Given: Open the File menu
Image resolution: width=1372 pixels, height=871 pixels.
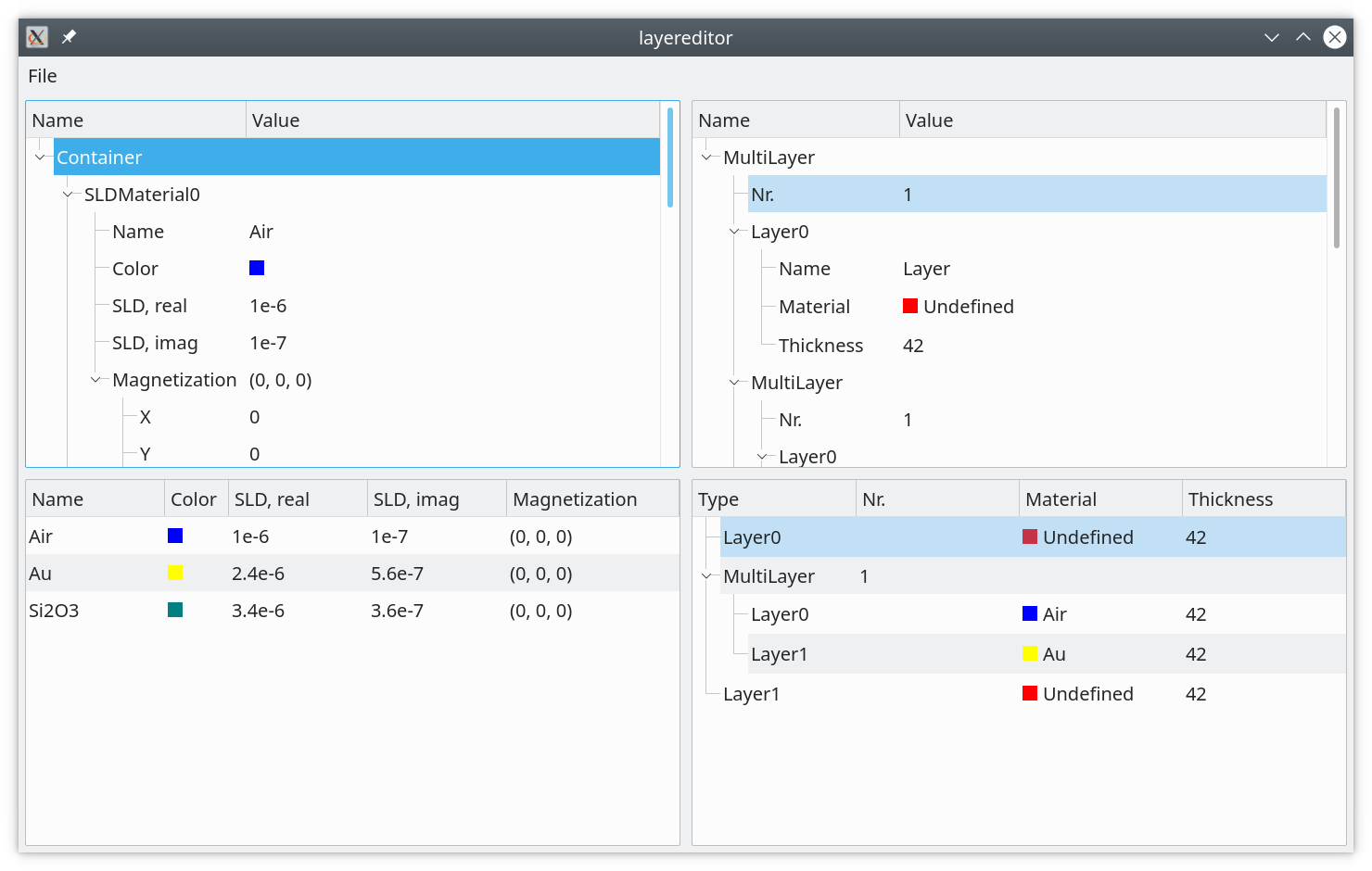Looking at the screenshot, I should pyautogui.click(x=43, y=76).
